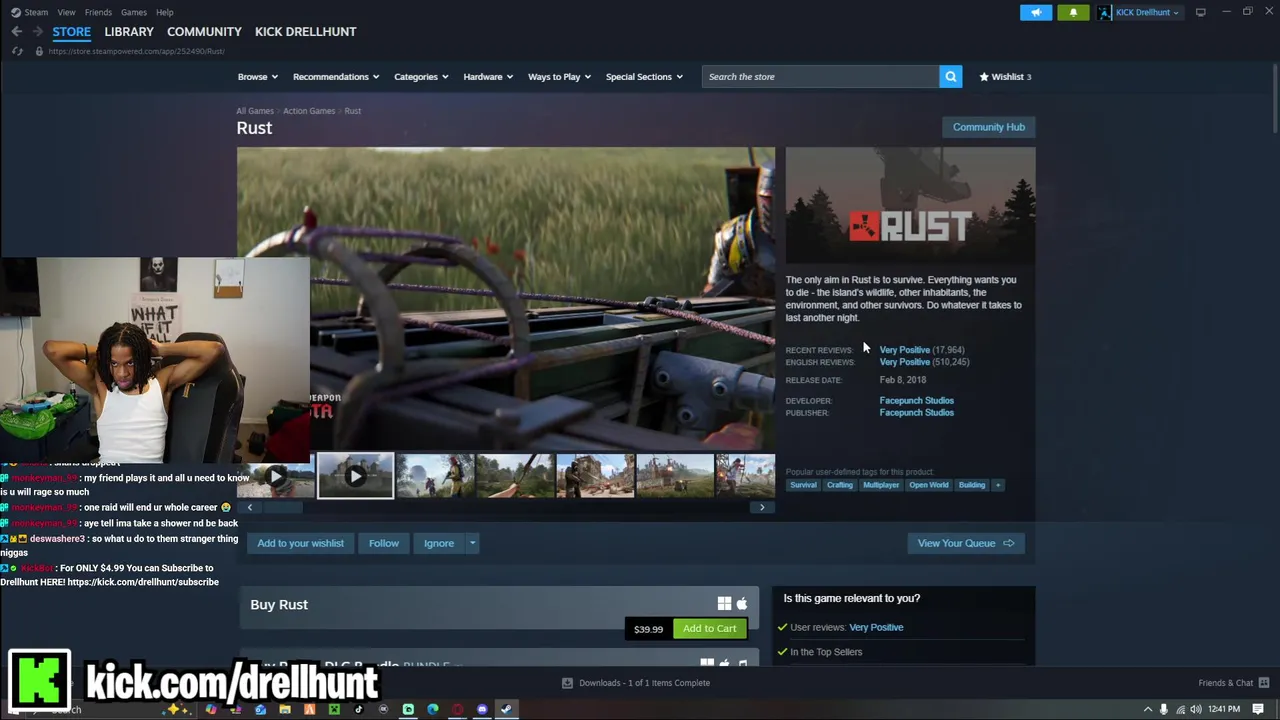
Task: Show hidden tray icons chevron
Action: [x=1147, y=710]
